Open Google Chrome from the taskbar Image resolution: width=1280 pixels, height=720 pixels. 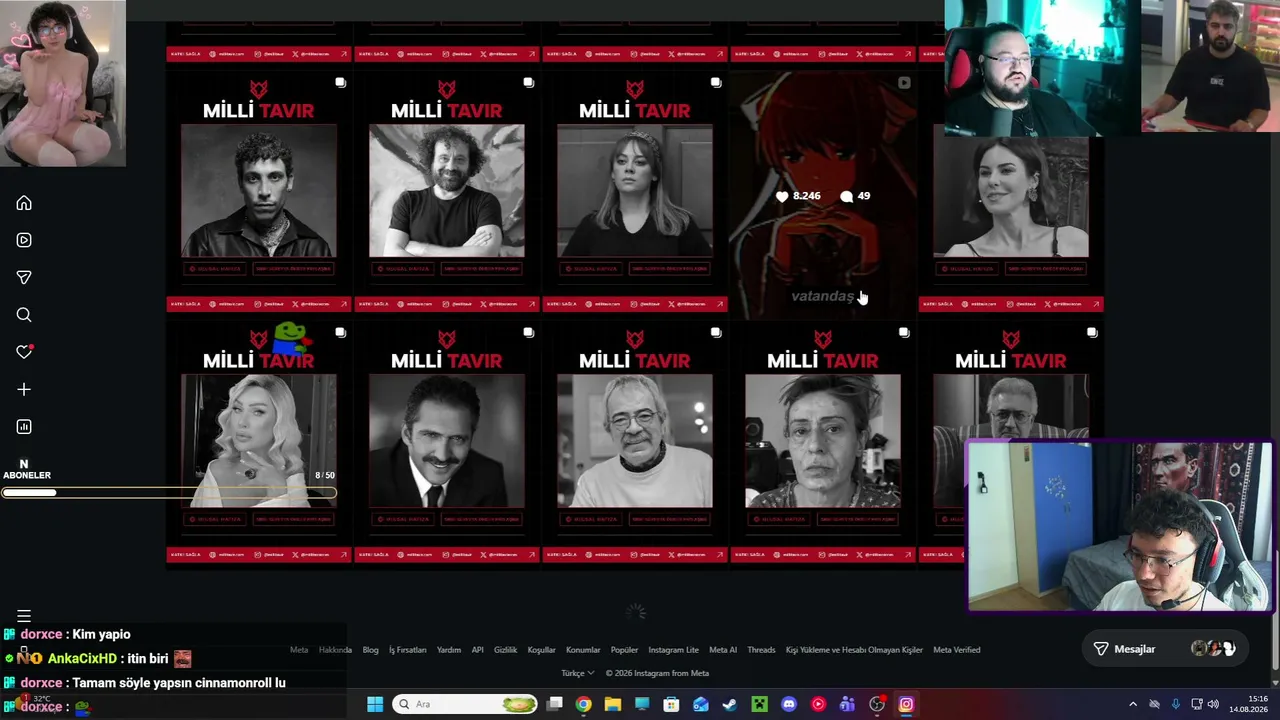coord(583,705)
